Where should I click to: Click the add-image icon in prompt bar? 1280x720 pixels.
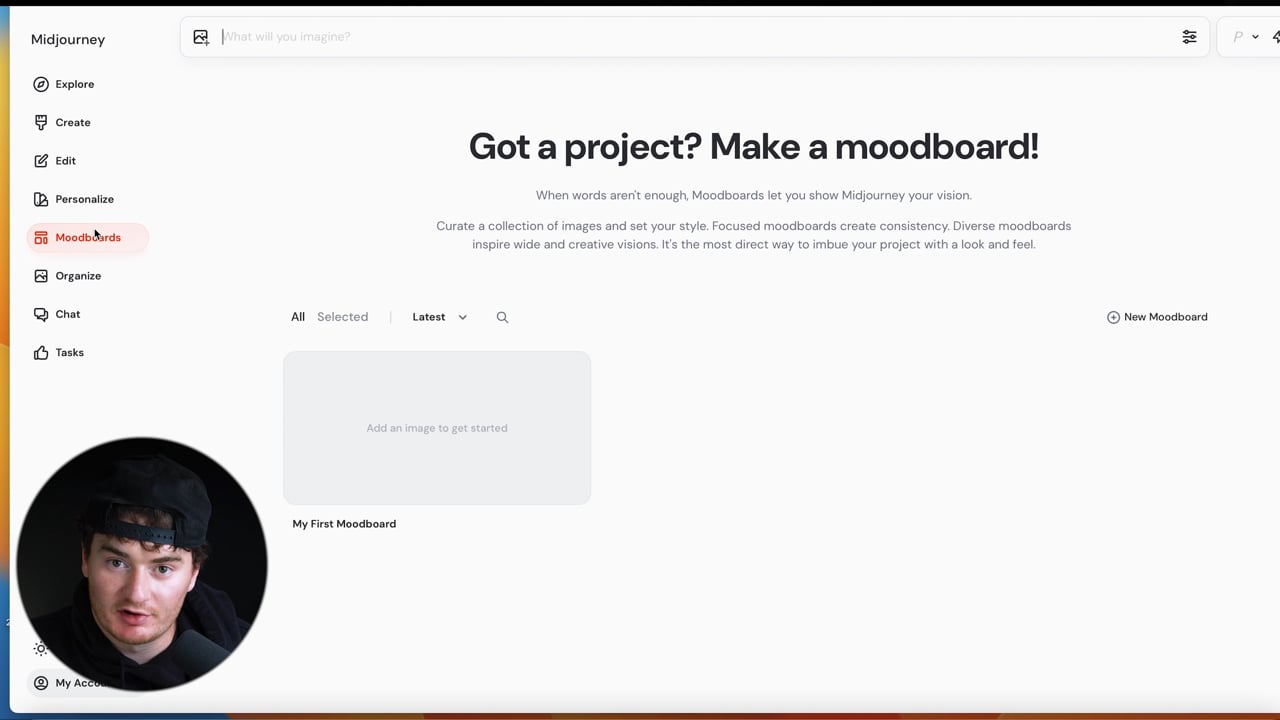tap(201, 37)
